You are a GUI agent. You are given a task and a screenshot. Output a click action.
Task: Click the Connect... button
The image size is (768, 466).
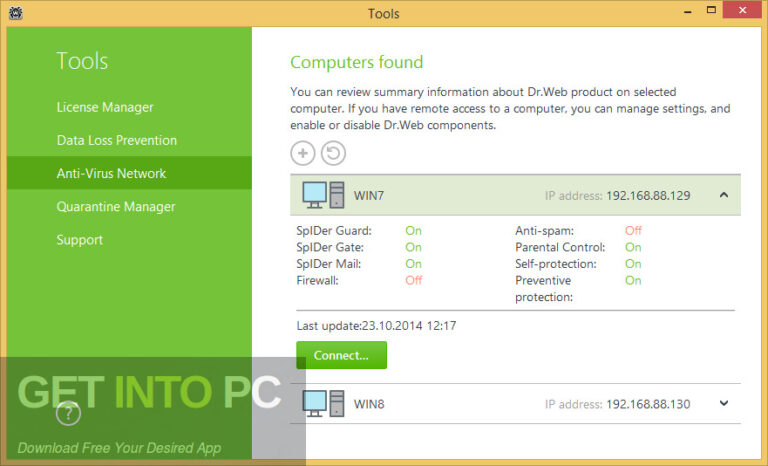coord(341,355)
